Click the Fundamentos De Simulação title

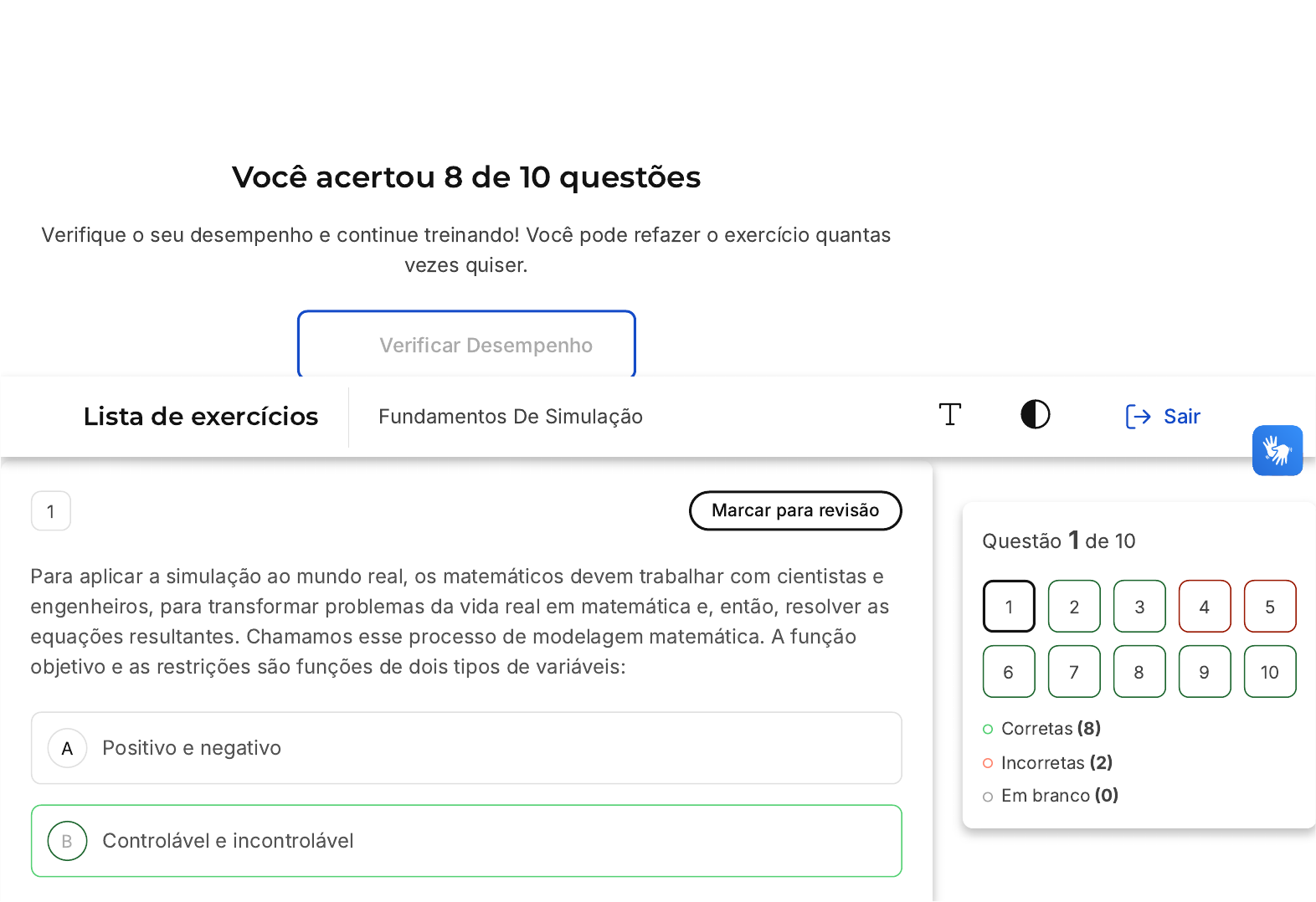[x=511, y=417]
